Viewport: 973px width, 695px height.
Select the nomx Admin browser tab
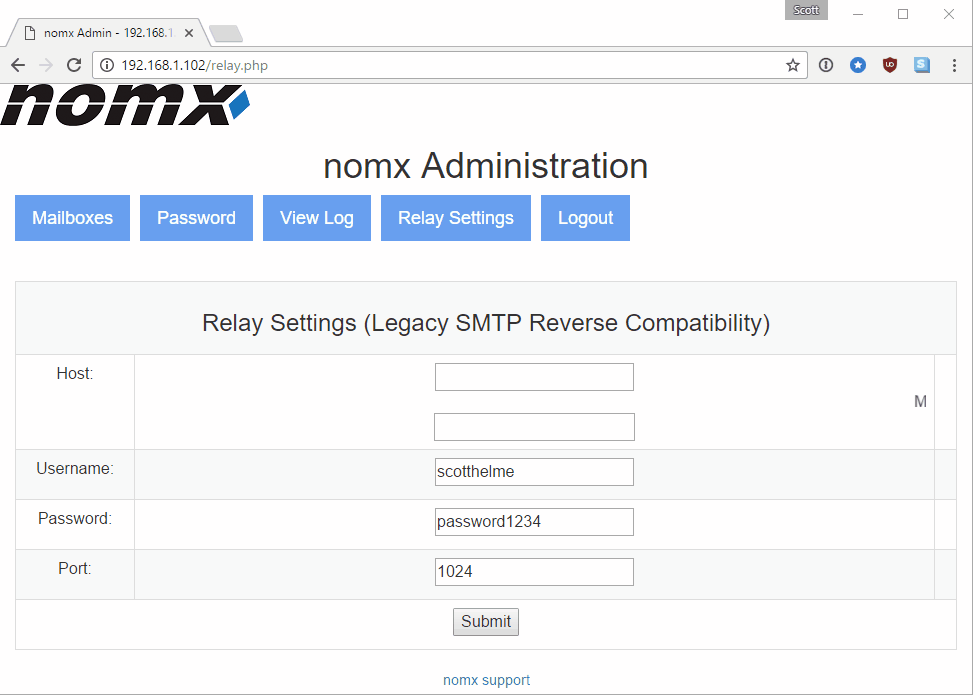click(x=109, y=33)
